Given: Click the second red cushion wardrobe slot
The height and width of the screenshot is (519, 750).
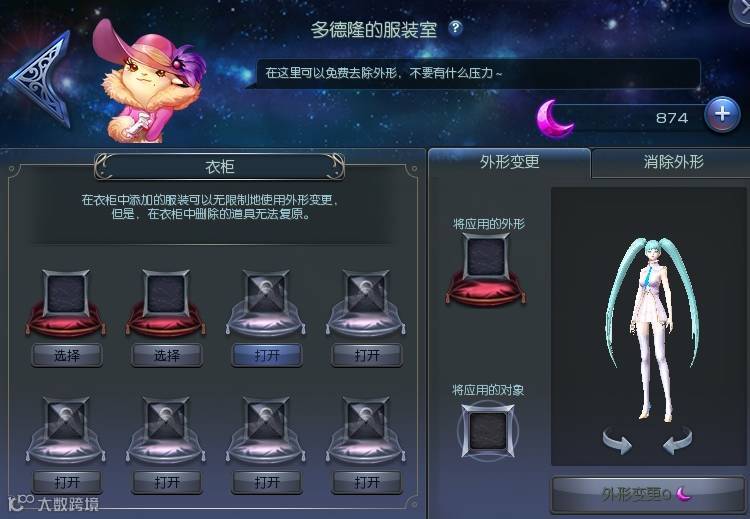Looking at the screenshot, I should click(x=165, y=302).
